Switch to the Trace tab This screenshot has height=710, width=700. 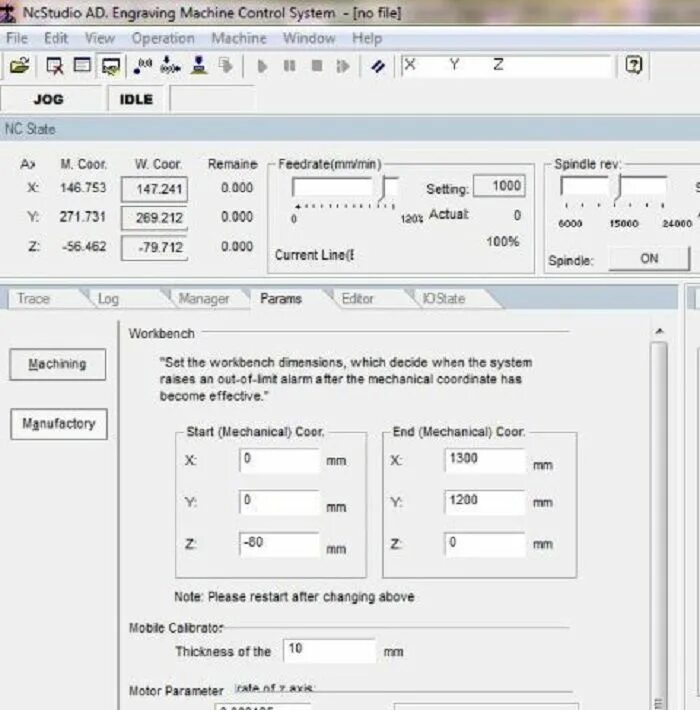[x=45, y=299]
